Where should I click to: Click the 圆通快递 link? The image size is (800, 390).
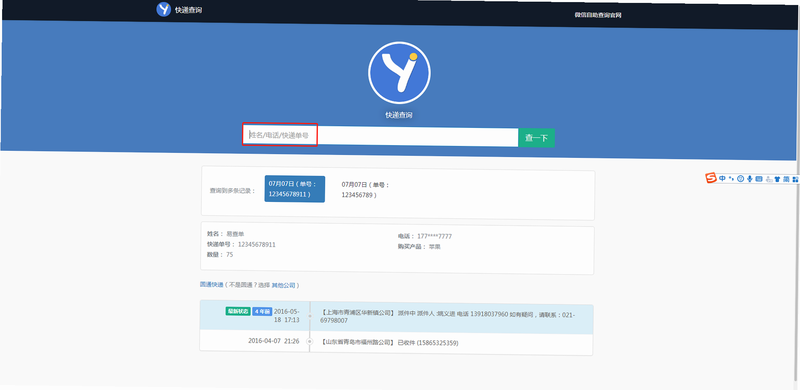click(212, 285)
